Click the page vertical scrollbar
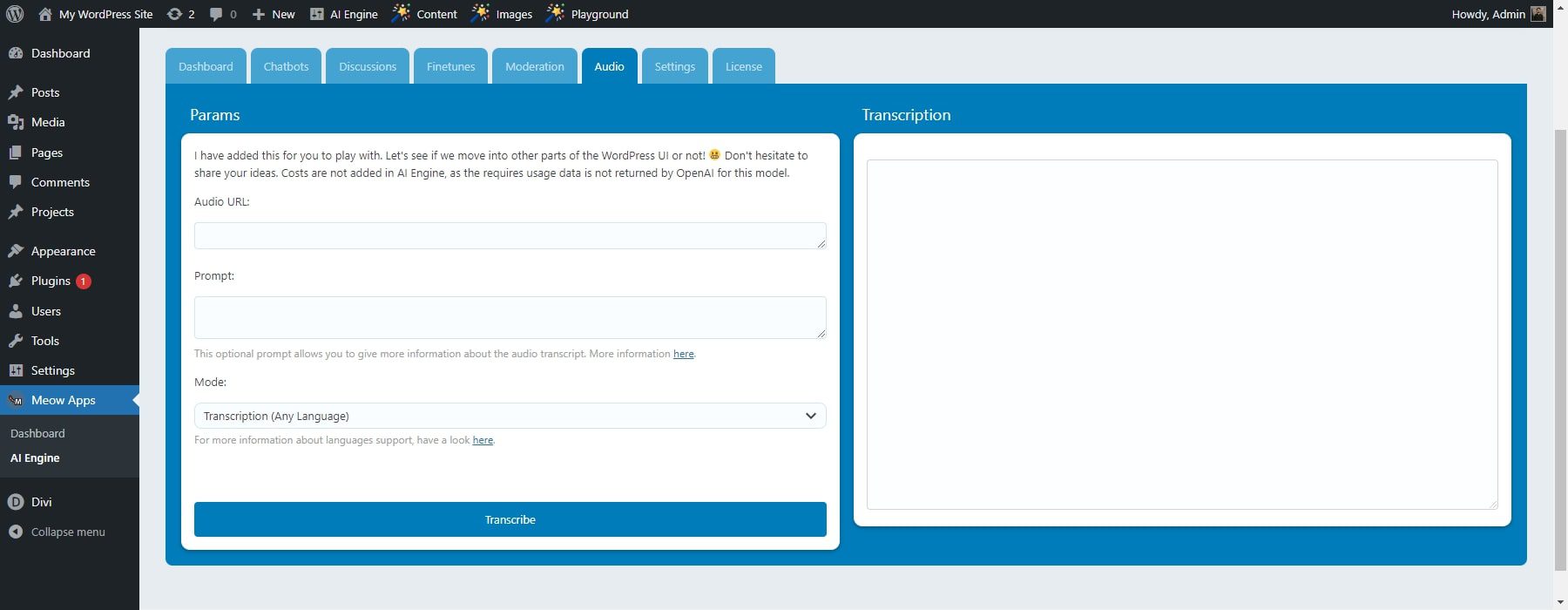This screenshot has width=1568, height=610. tap(1560, 349)
